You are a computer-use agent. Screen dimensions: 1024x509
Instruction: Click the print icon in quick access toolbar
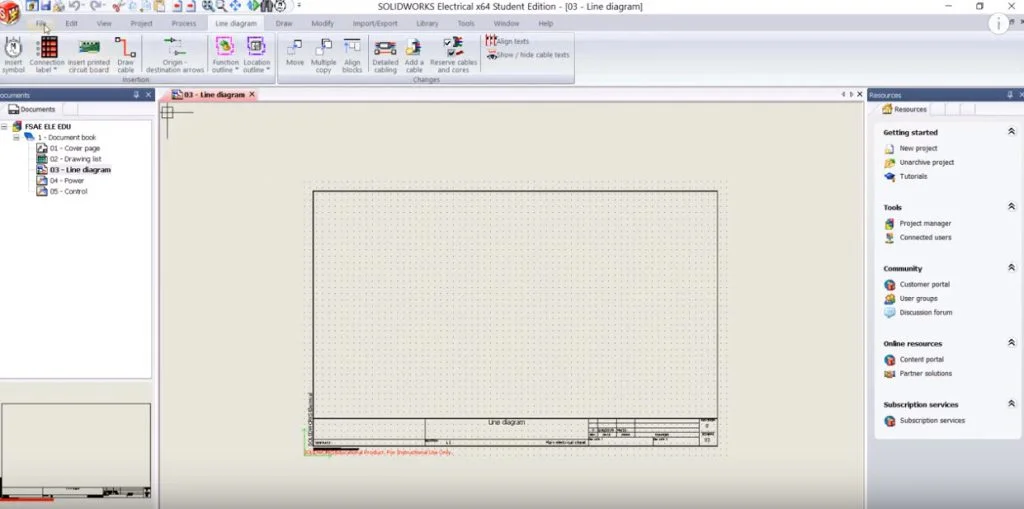click(x=59, y=6)
